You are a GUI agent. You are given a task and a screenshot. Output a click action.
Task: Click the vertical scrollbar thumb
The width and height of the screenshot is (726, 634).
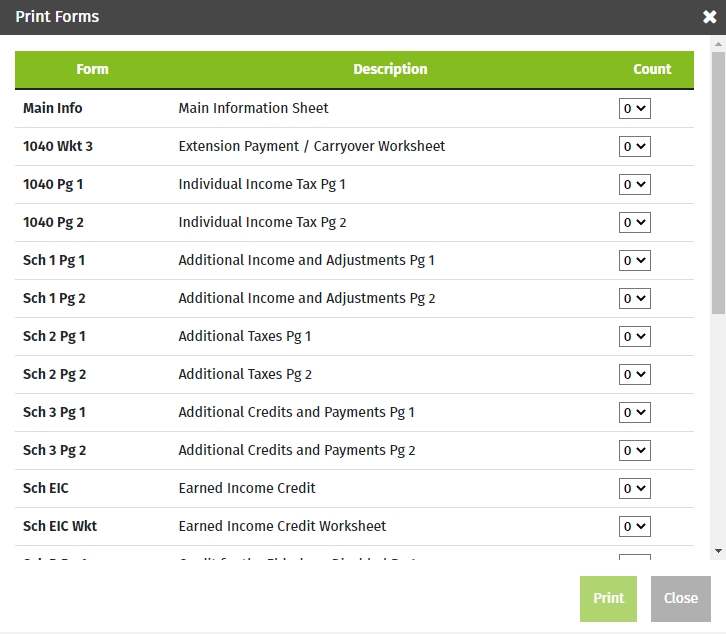pos(718,180)
